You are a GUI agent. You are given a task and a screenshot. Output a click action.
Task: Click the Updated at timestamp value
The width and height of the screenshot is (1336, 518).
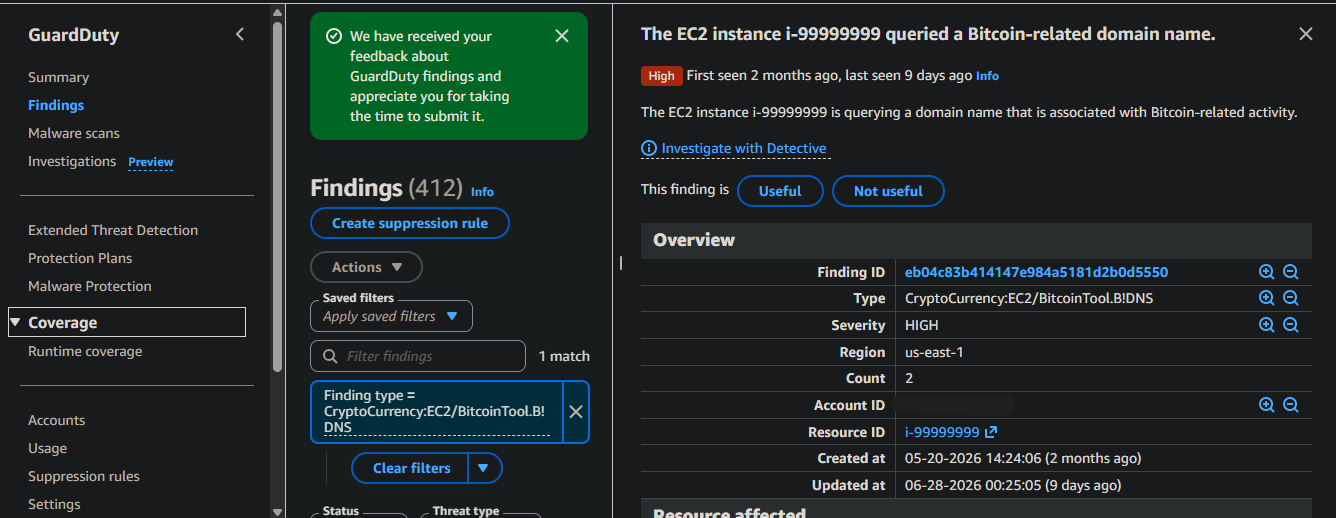[x=1013, y=485]
